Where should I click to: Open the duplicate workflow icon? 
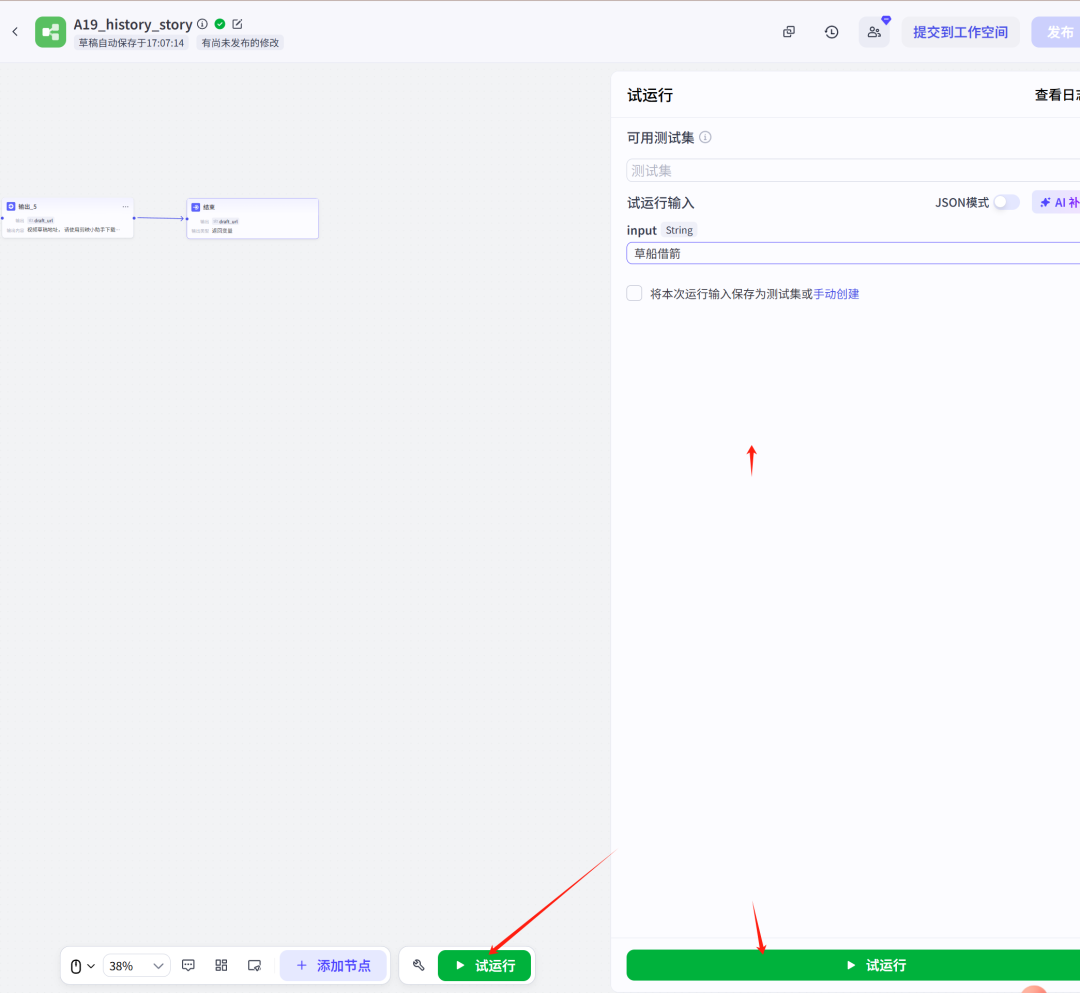click(789, 32)
